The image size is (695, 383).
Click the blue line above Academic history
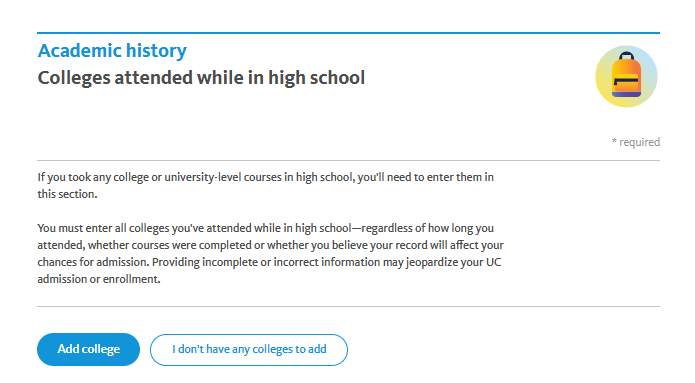(x=348, y=32)
